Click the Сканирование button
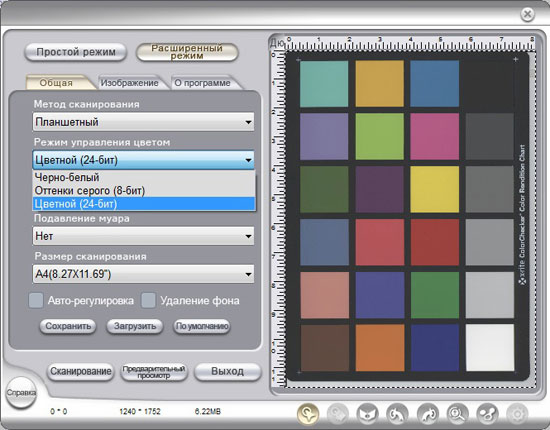 pyautogui.click(x=81, y=371)
